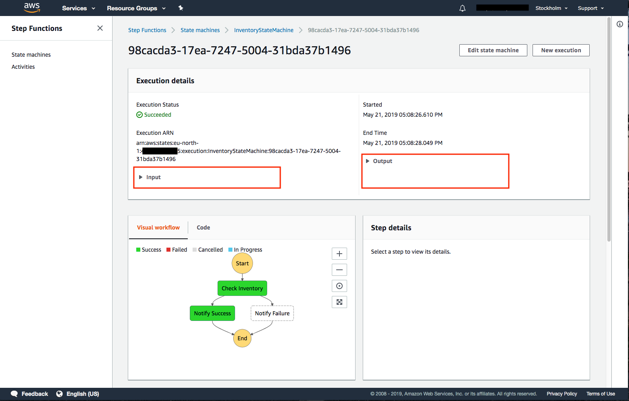Image resolution: width=629 pixels, height=401 pixels.
Task: Click the pin shortcuts icon in the top bar
Action: point(181,8)
